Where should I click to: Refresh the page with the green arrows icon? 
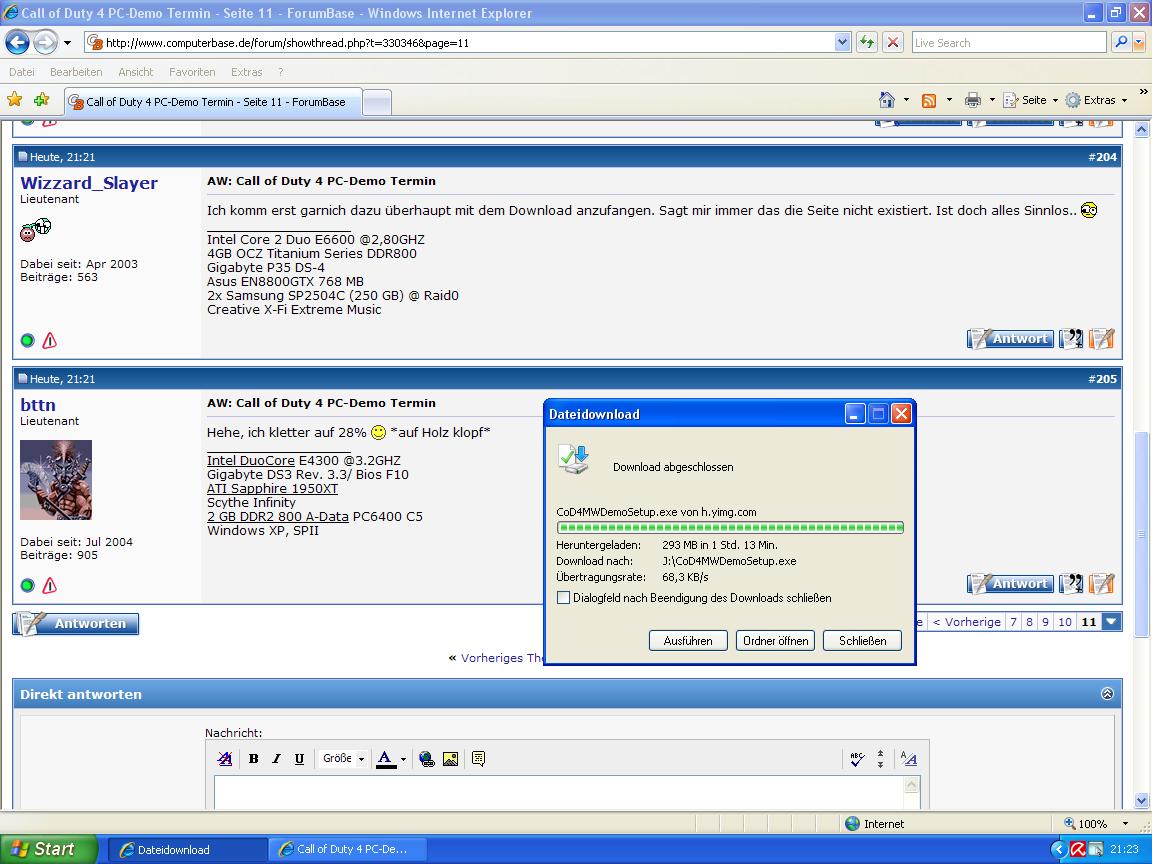tap(867, 42)
